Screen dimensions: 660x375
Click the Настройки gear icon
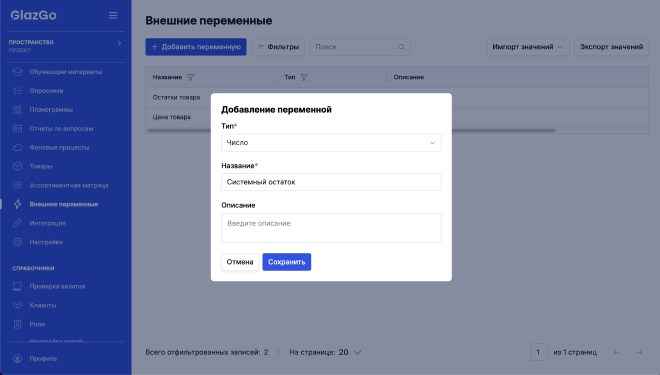tap(17, 242)
